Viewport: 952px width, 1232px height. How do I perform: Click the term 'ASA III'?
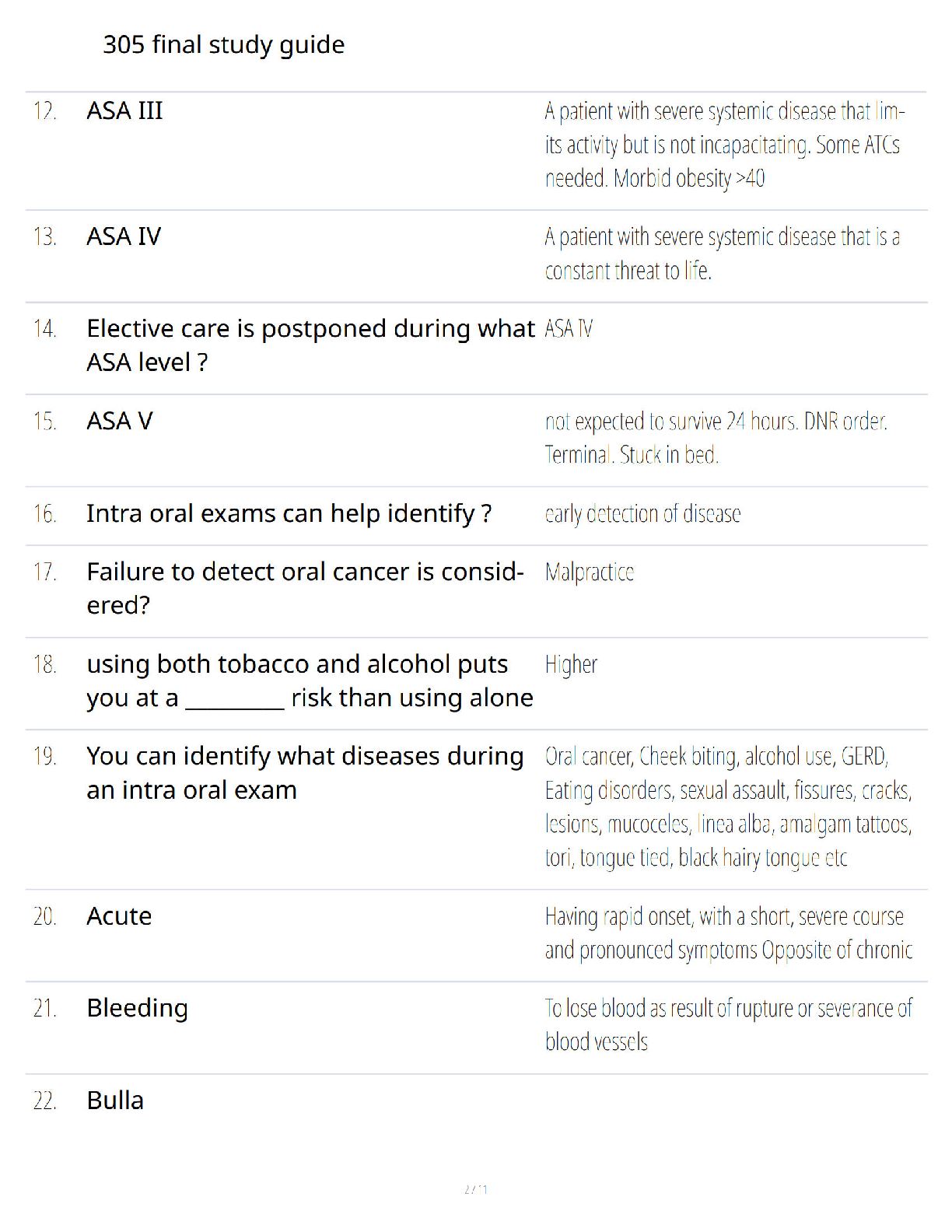click(x=124, y=111)
